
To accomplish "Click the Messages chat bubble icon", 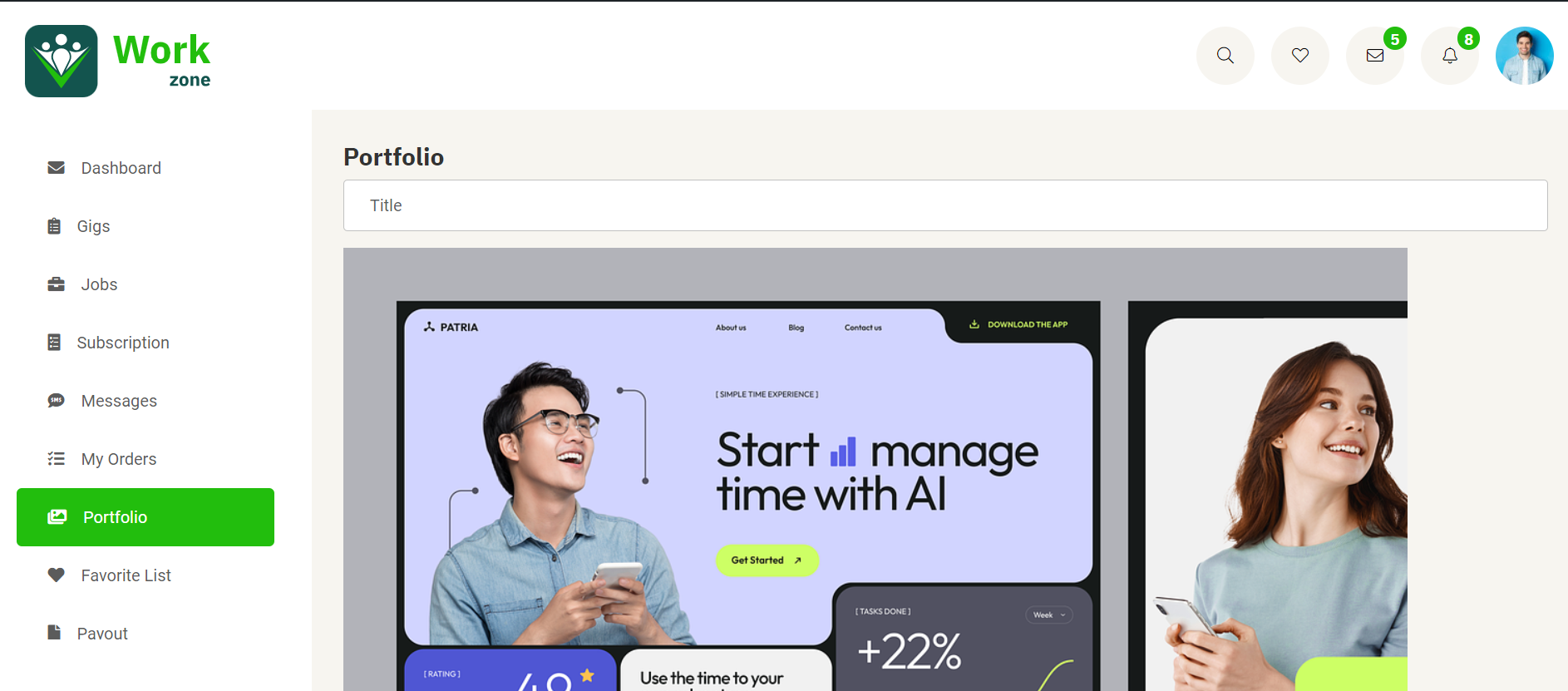I will 56,401.
